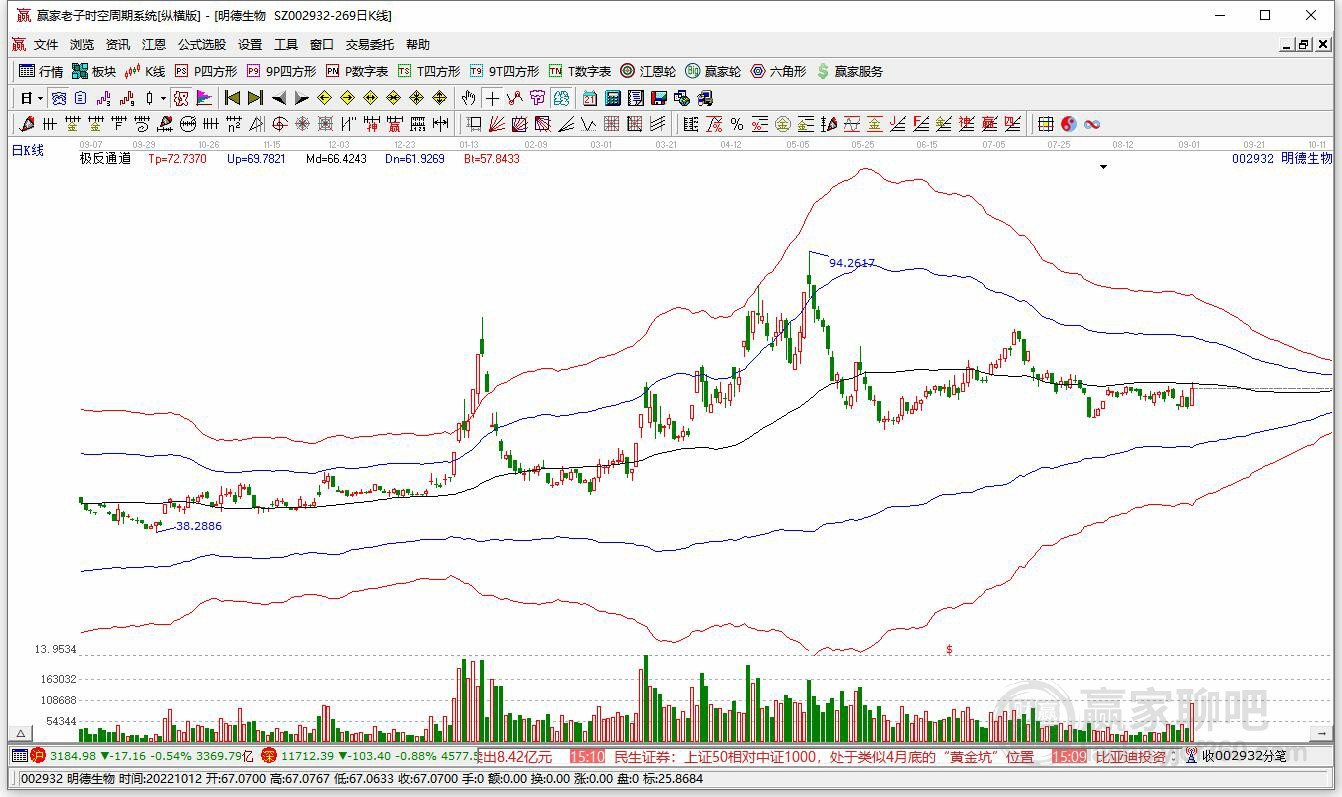
Task: Click the 002932 明德生物 stock label
Action: [1282, 158]
